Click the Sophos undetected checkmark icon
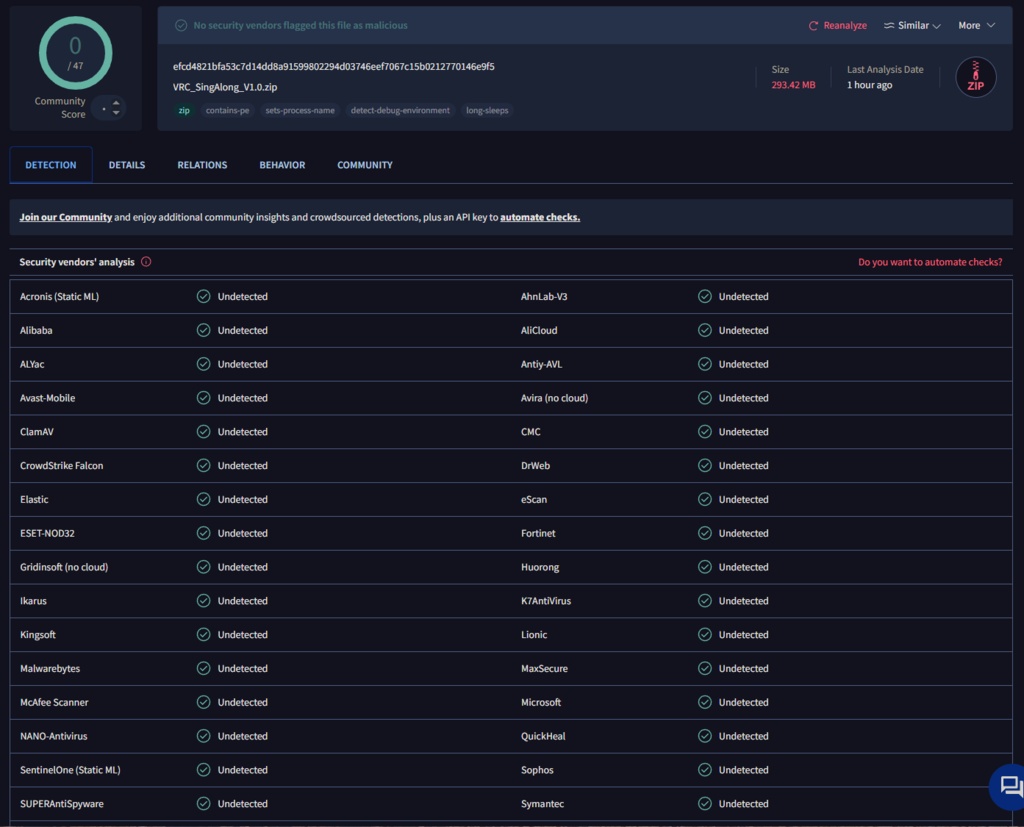Image resolution: width=1024 pixels, height=827 pixels. point(705,770)
